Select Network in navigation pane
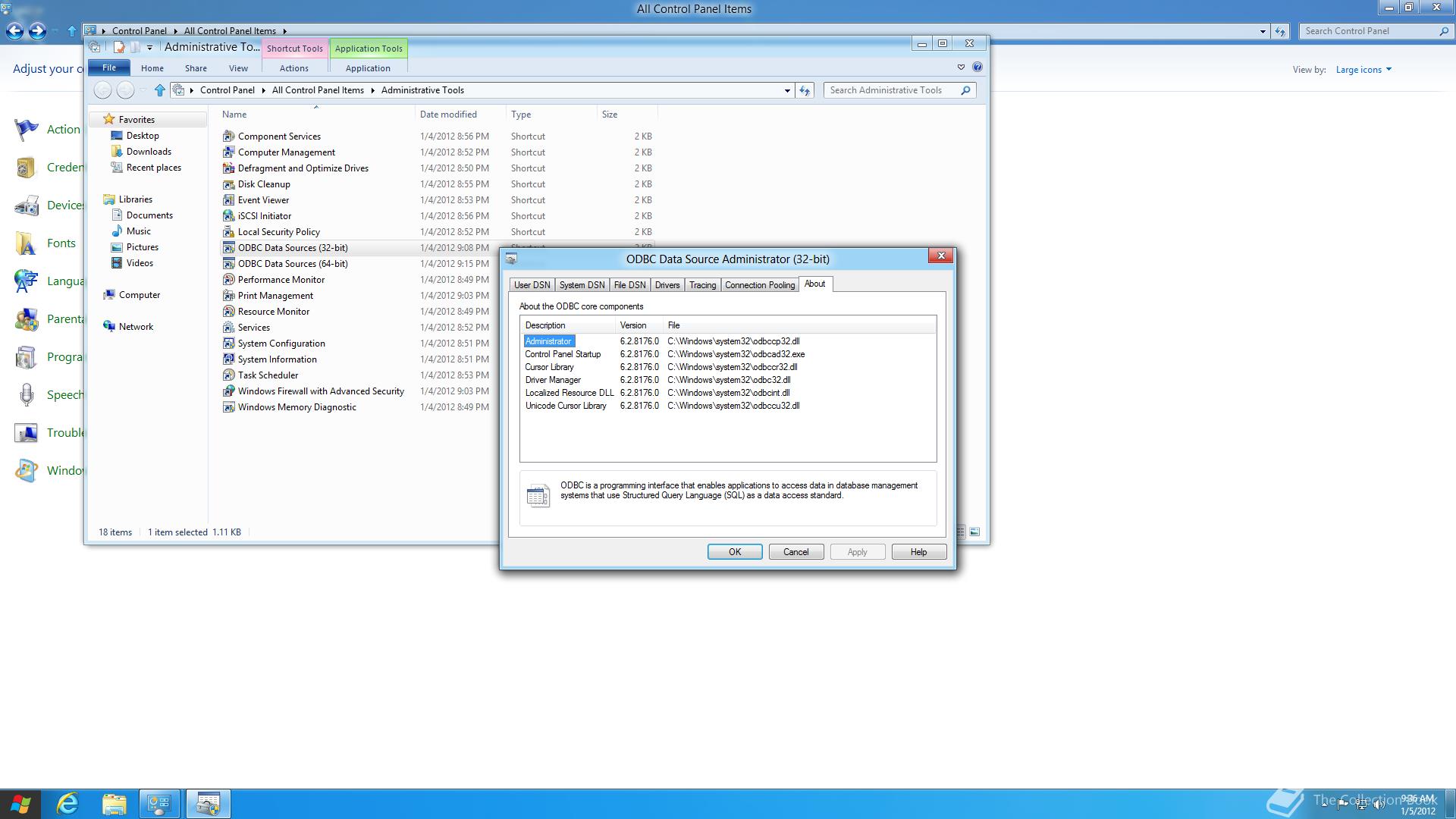 click(136, 327)
